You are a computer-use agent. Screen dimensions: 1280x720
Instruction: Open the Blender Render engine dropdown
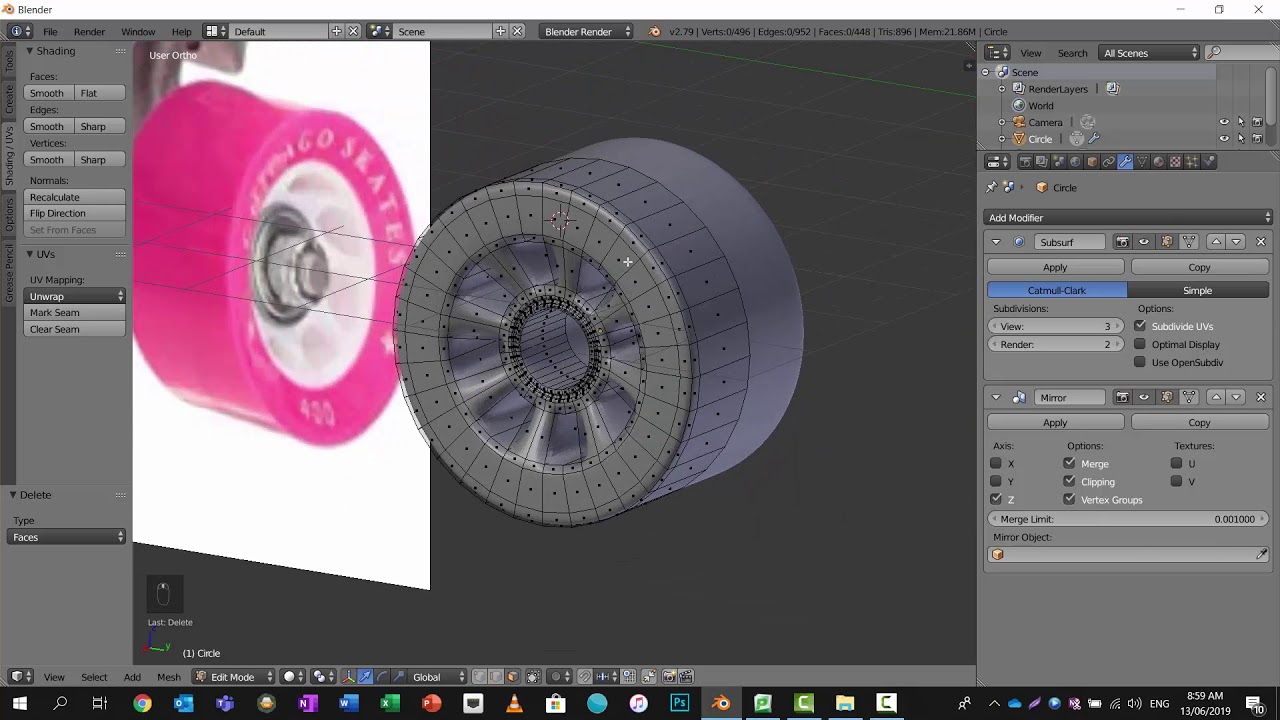(x=585, y=32)
